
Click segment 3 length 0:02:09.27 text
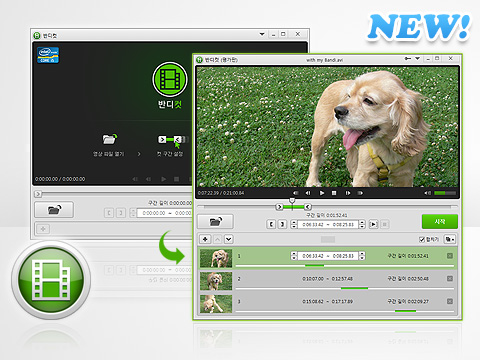tap(418, 302)
